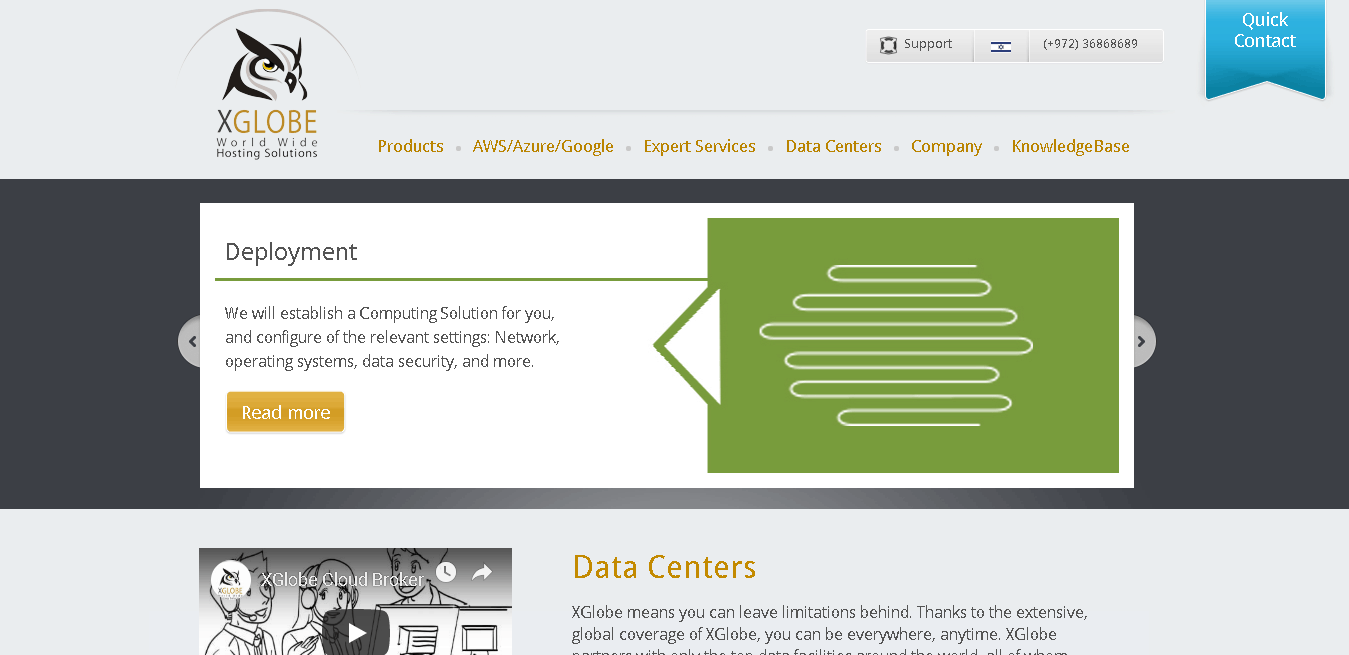Open the KnowledgeBase menu
Screen dimensions: 1349x655
coord(1071,146)
